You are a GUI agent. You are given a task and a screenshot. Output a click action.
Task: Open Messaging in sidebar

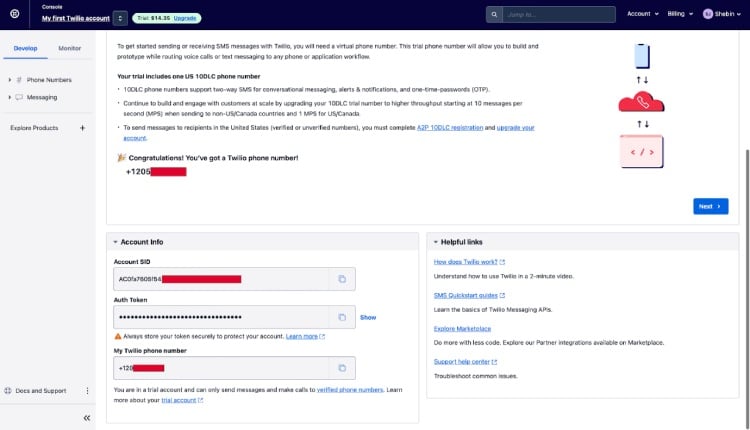tap(42, 97)
